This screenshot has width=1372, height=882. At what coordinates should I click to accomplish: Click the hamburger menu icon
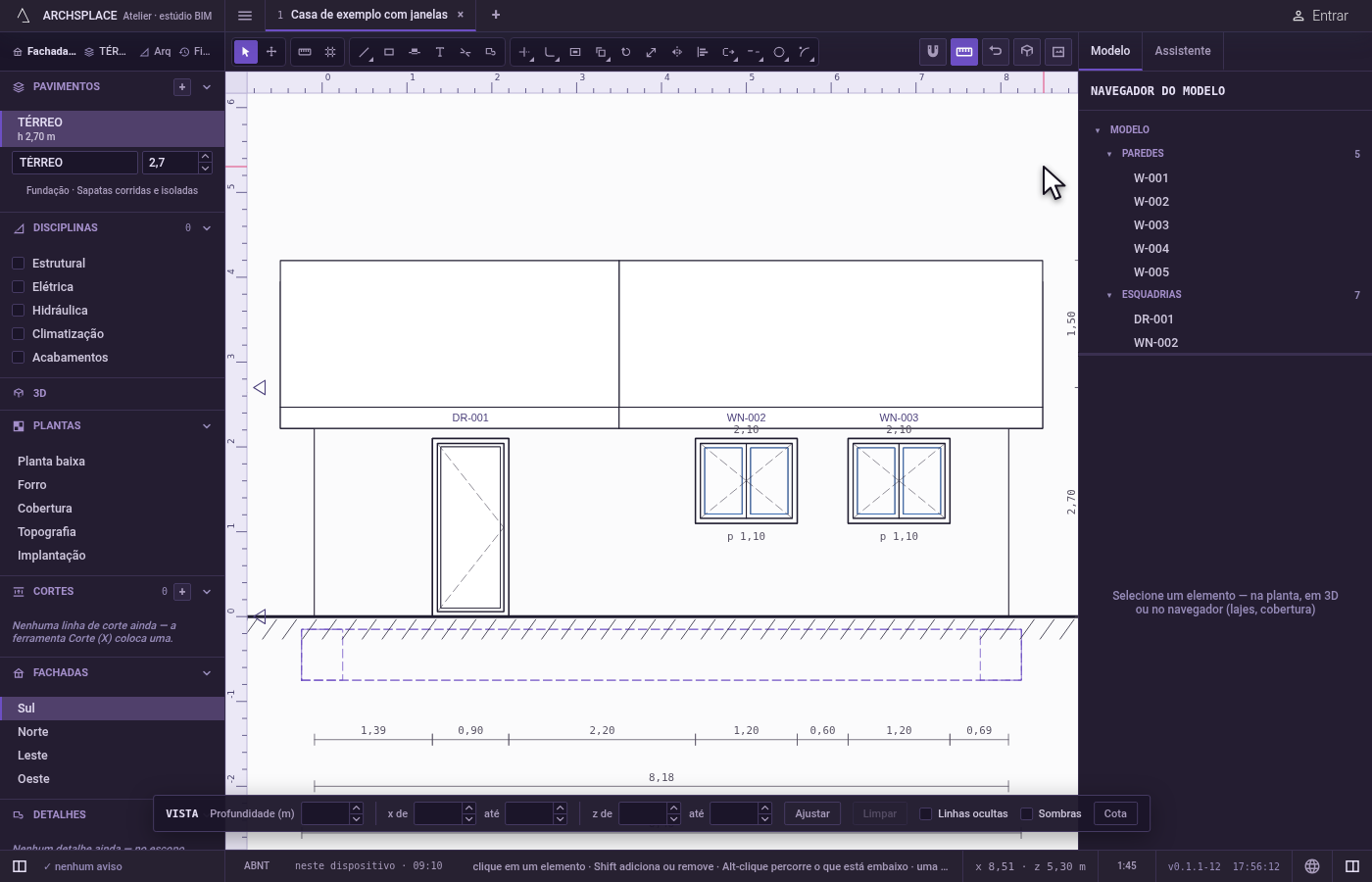click(x=245, y=16)
